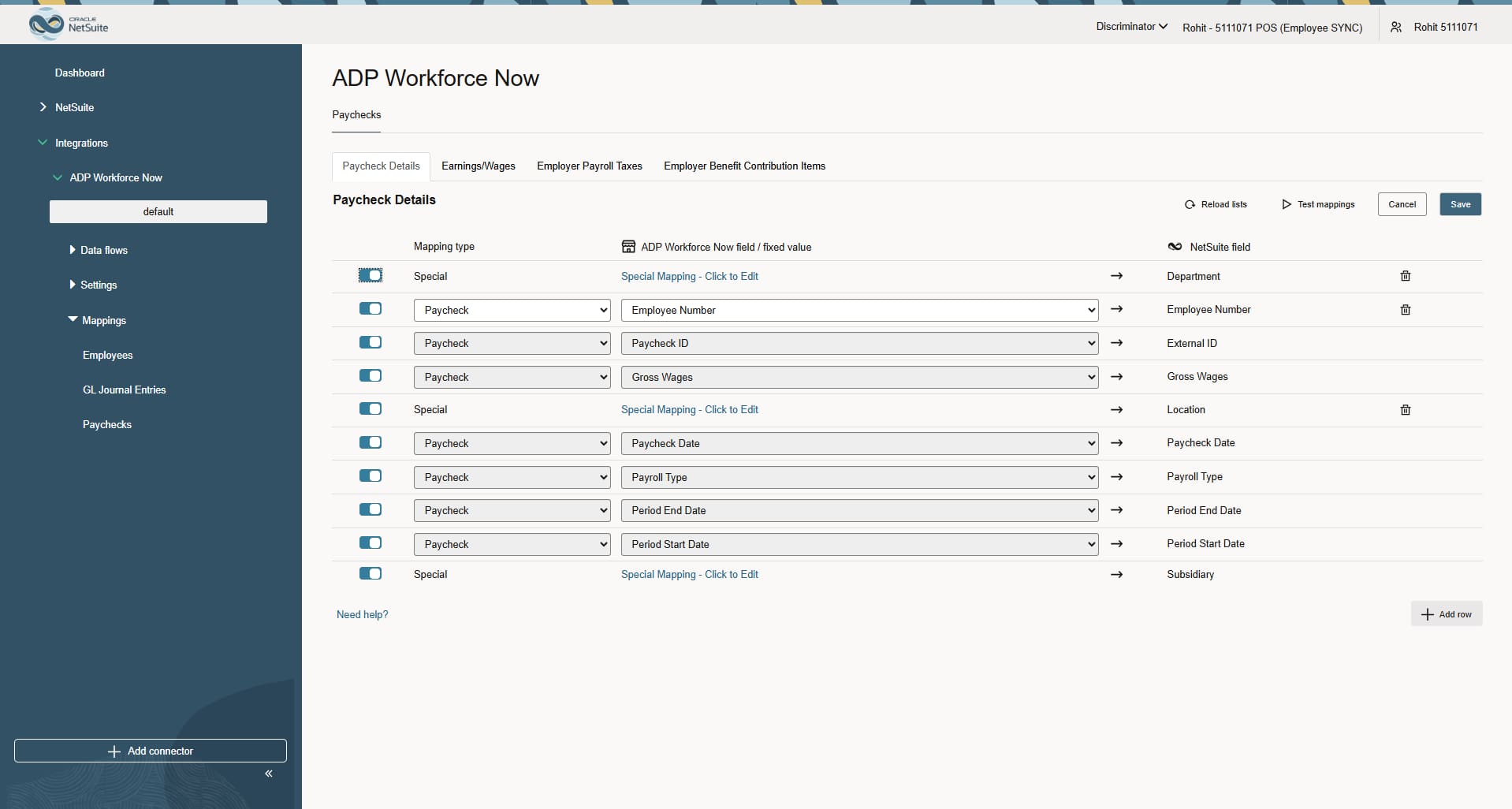Edit the Department special mapping link
This screenshot has height=809, width=1512.
point(690,277)
